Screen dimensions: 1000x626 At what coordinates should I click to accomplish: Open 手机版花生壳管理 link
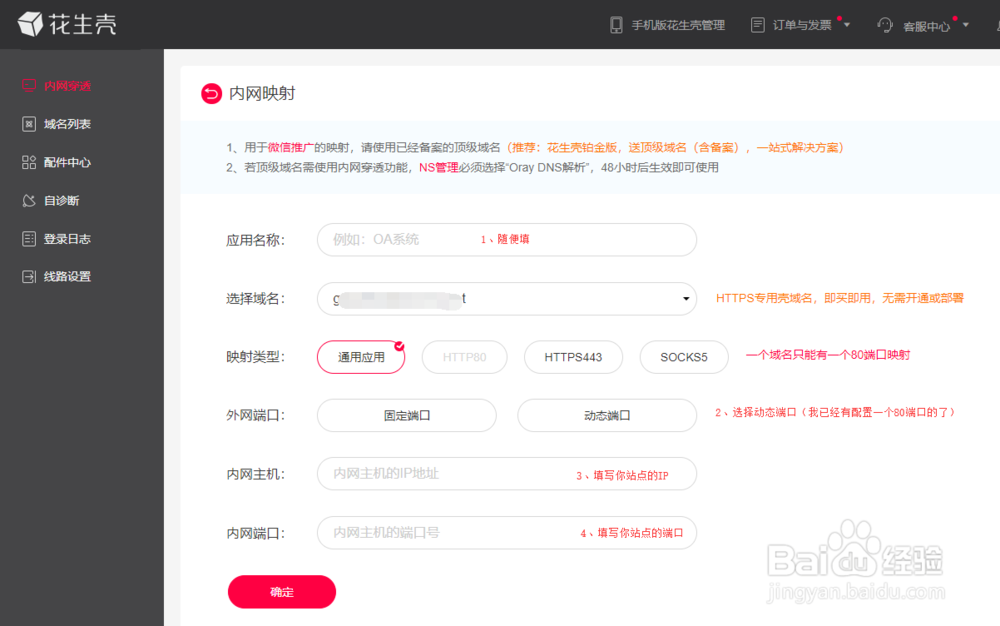(678, 25)
